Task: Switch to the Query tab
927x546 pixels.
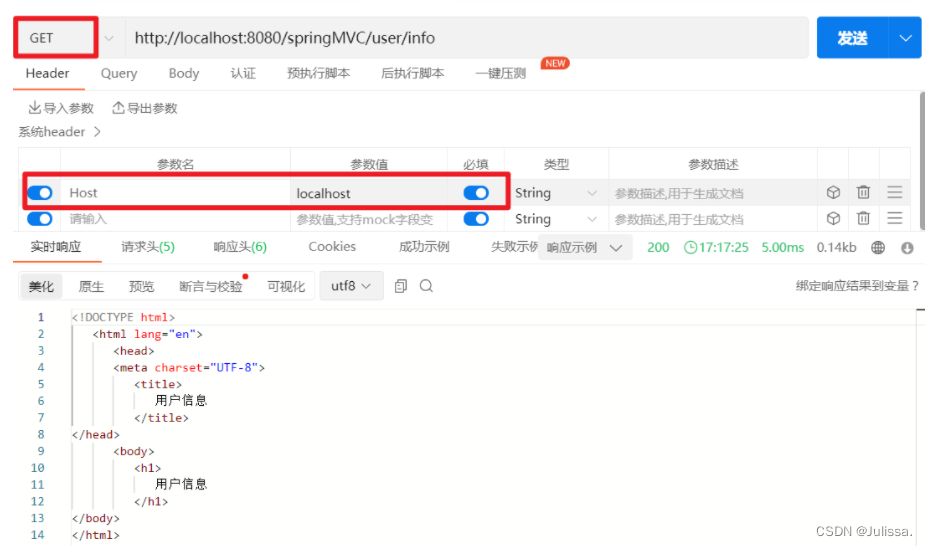Action: 119,73
